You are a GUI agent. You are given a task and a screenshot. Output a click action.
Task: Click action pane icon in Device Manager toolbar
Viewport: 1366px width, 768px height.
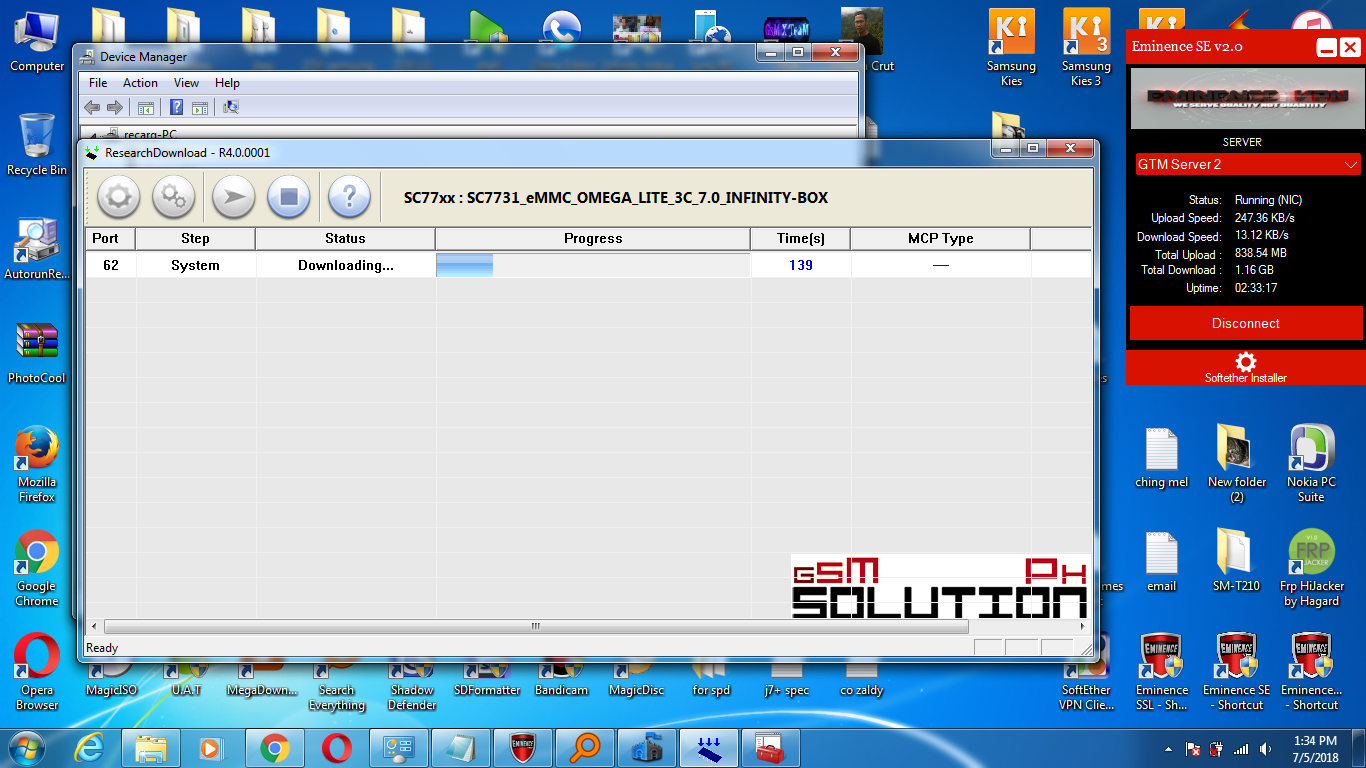point(200,107)
